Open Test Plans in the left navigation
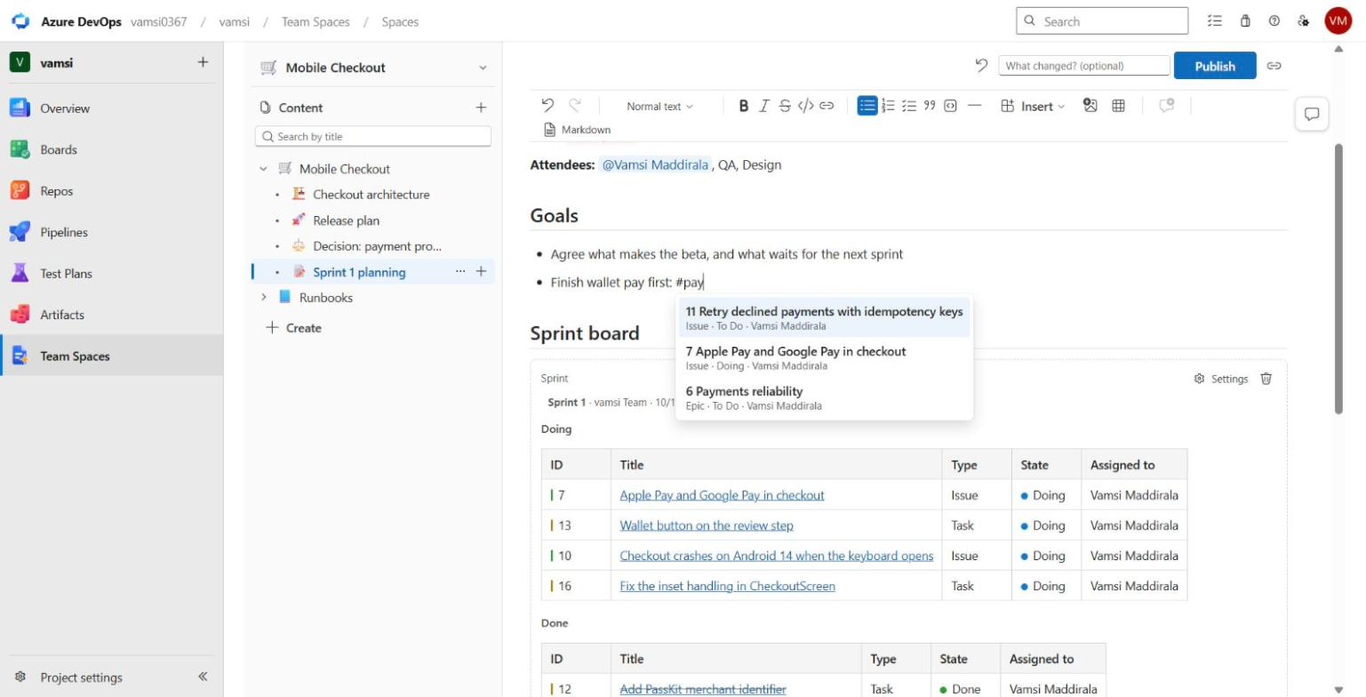 (x=112, y=273)
